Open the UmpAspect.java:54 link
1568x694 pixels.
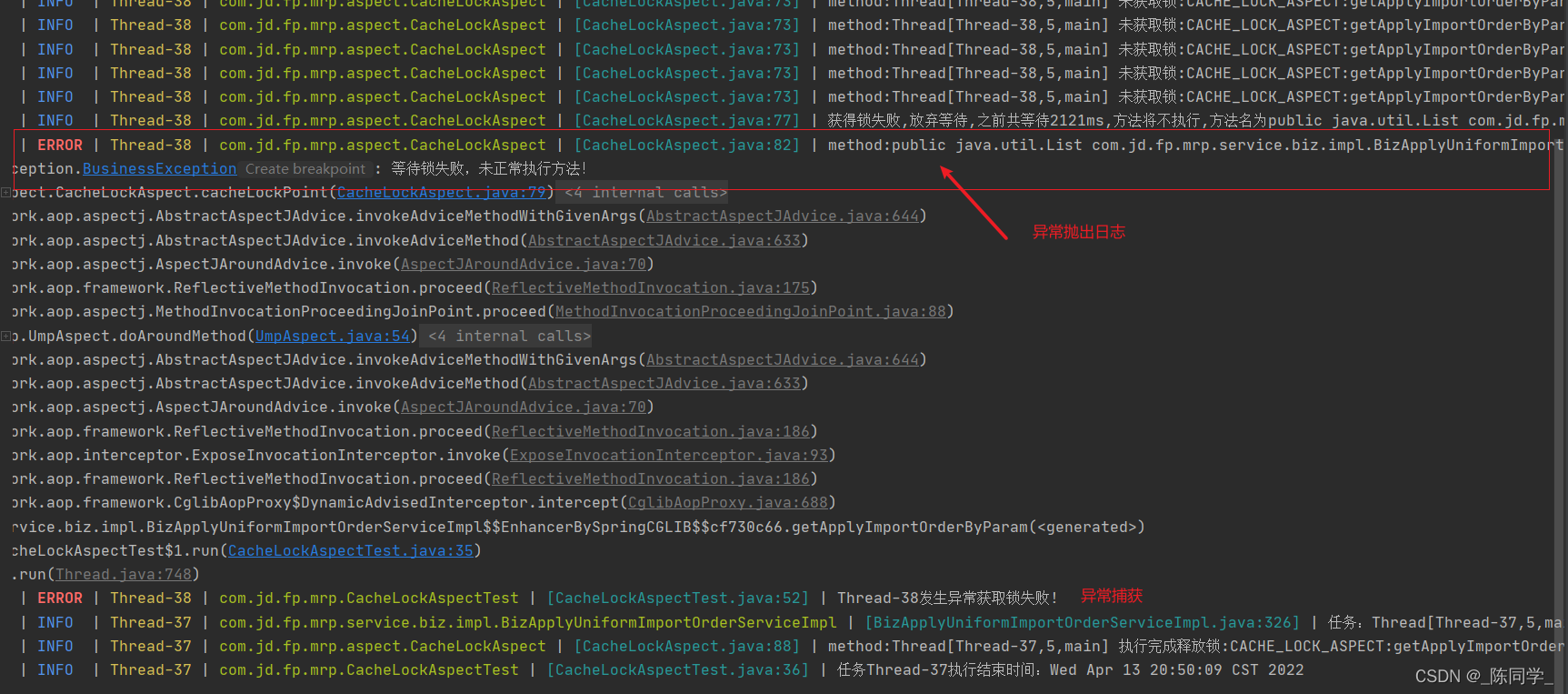click(333, 337)
